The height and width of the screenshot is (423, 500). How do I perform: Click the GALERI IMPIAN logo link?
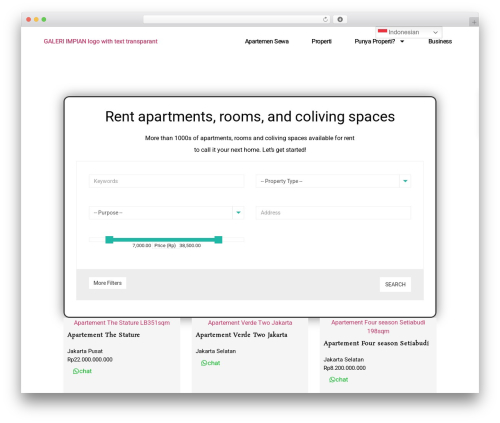[x=100, y=41]
